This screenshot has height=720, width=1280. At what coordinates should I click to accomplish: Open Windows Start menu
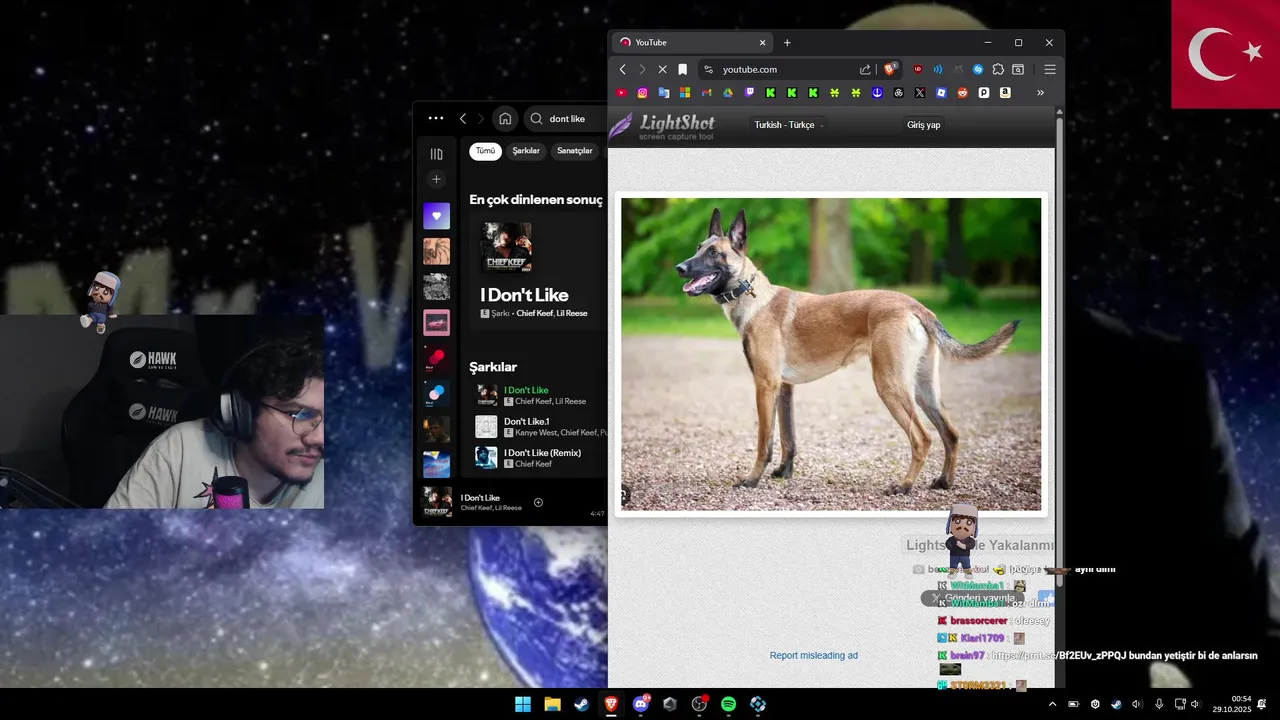[523, 704]
